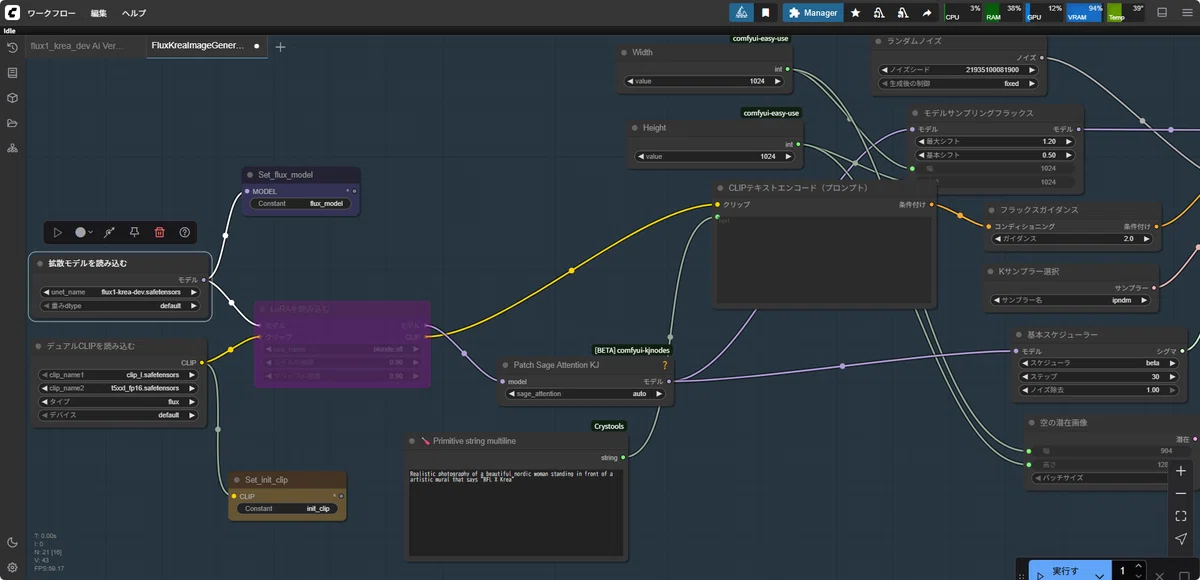Click the ComfyUI logo icon
This screenshot has height=580, width=1200.
(x=11, y=12)
